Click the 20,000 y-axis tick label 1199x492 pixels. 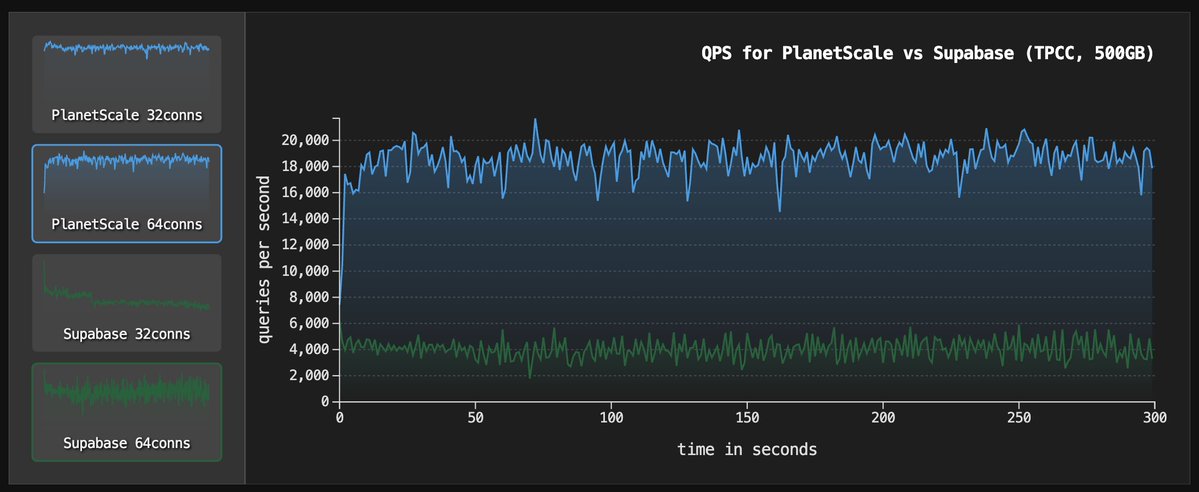[x=303, y=140]
